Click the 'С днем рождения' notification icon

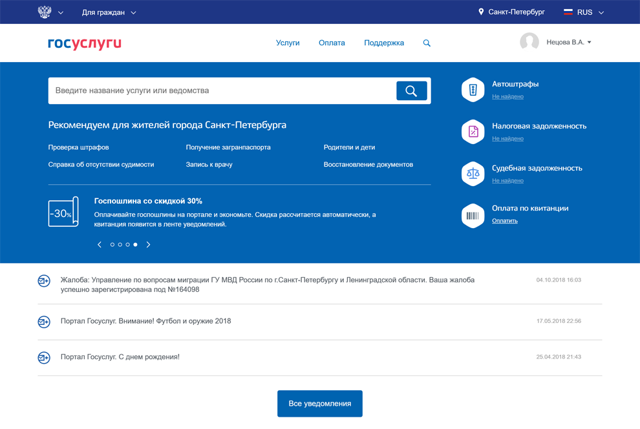tap(44, 358)
